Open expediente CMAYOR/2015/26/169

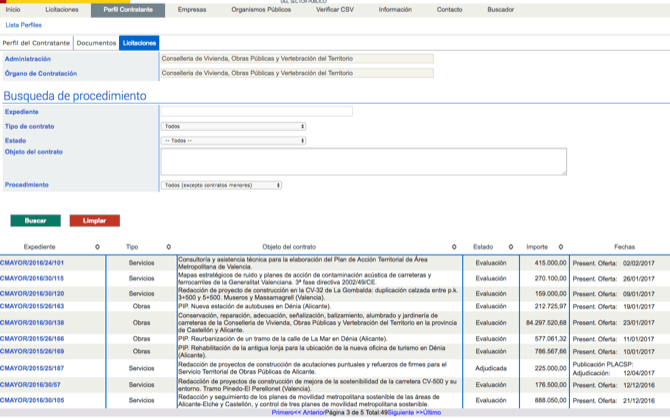pyautogui.click(x=32, y=352)
